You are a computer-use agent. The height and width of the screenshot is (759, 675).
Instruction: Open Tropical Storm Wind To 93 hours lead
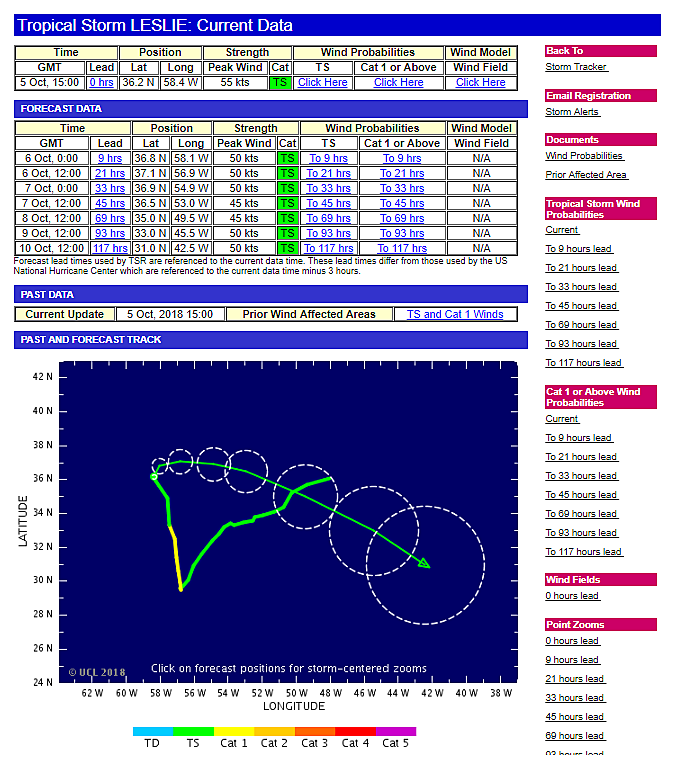pyautogui.click(x=582, y=344)
